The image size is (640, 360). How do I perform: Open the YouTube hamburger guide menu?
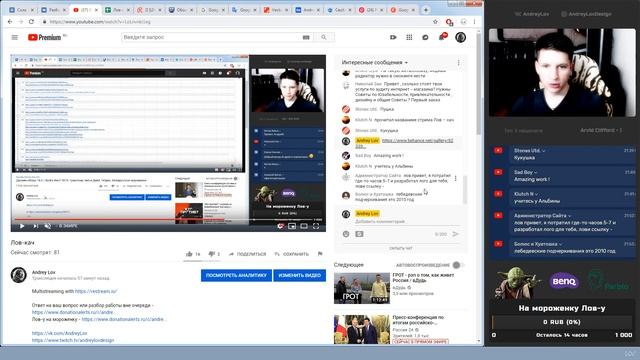click(x=15, y=38)
